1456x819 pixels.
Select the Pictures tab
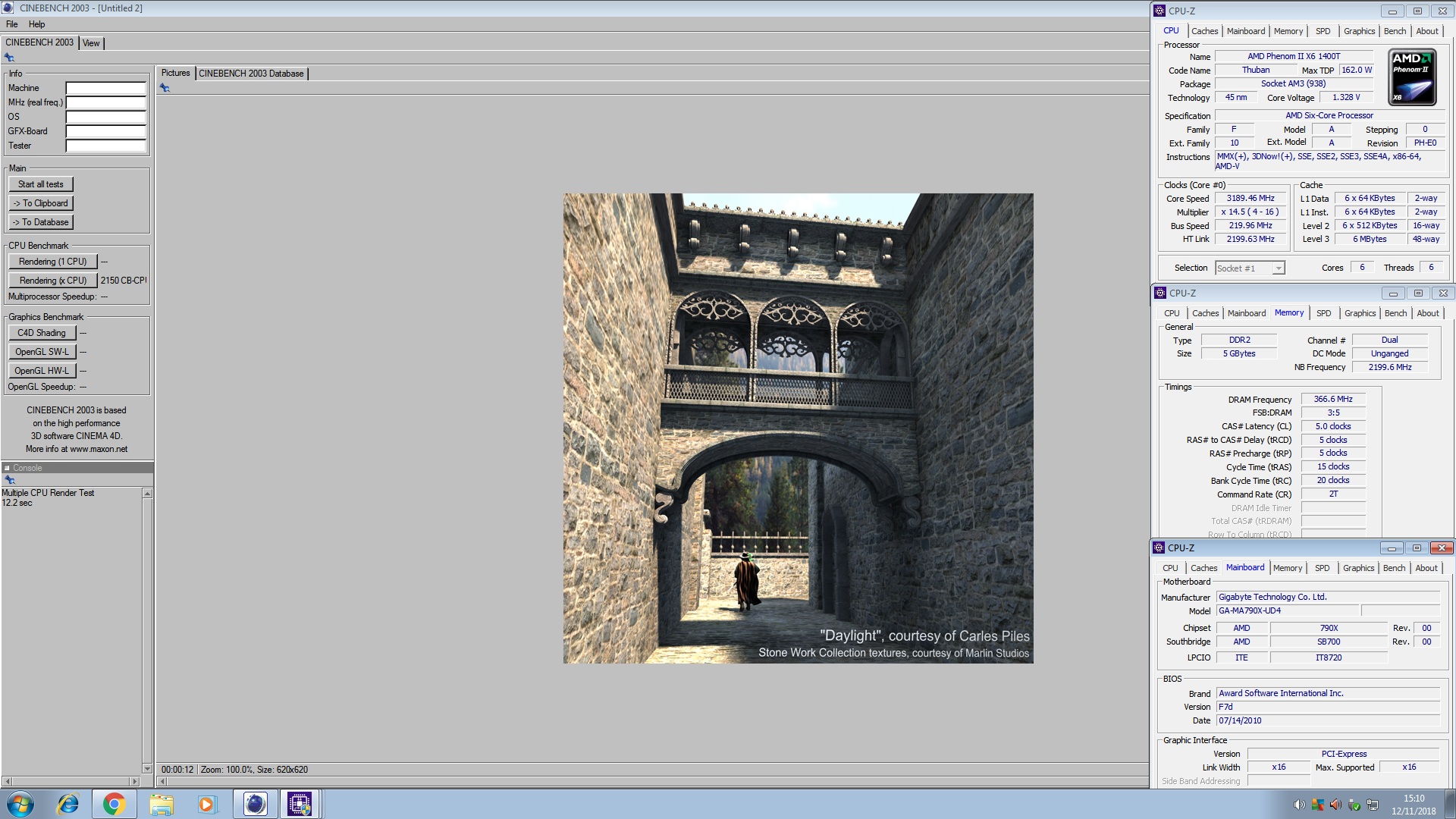pyautogui.click(x=175, y=73)
